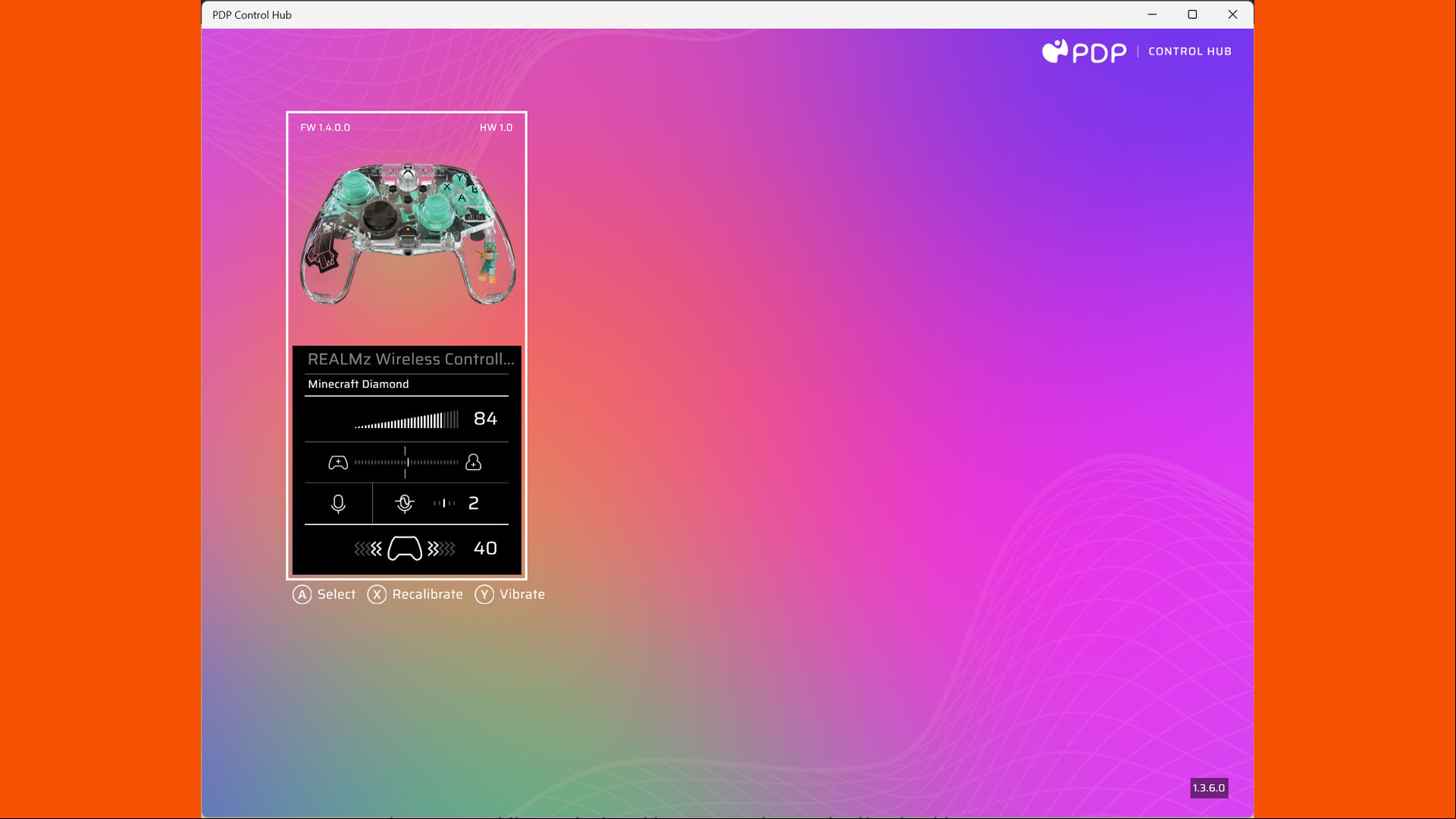Click the mic monitoring icon

(405, 504)
